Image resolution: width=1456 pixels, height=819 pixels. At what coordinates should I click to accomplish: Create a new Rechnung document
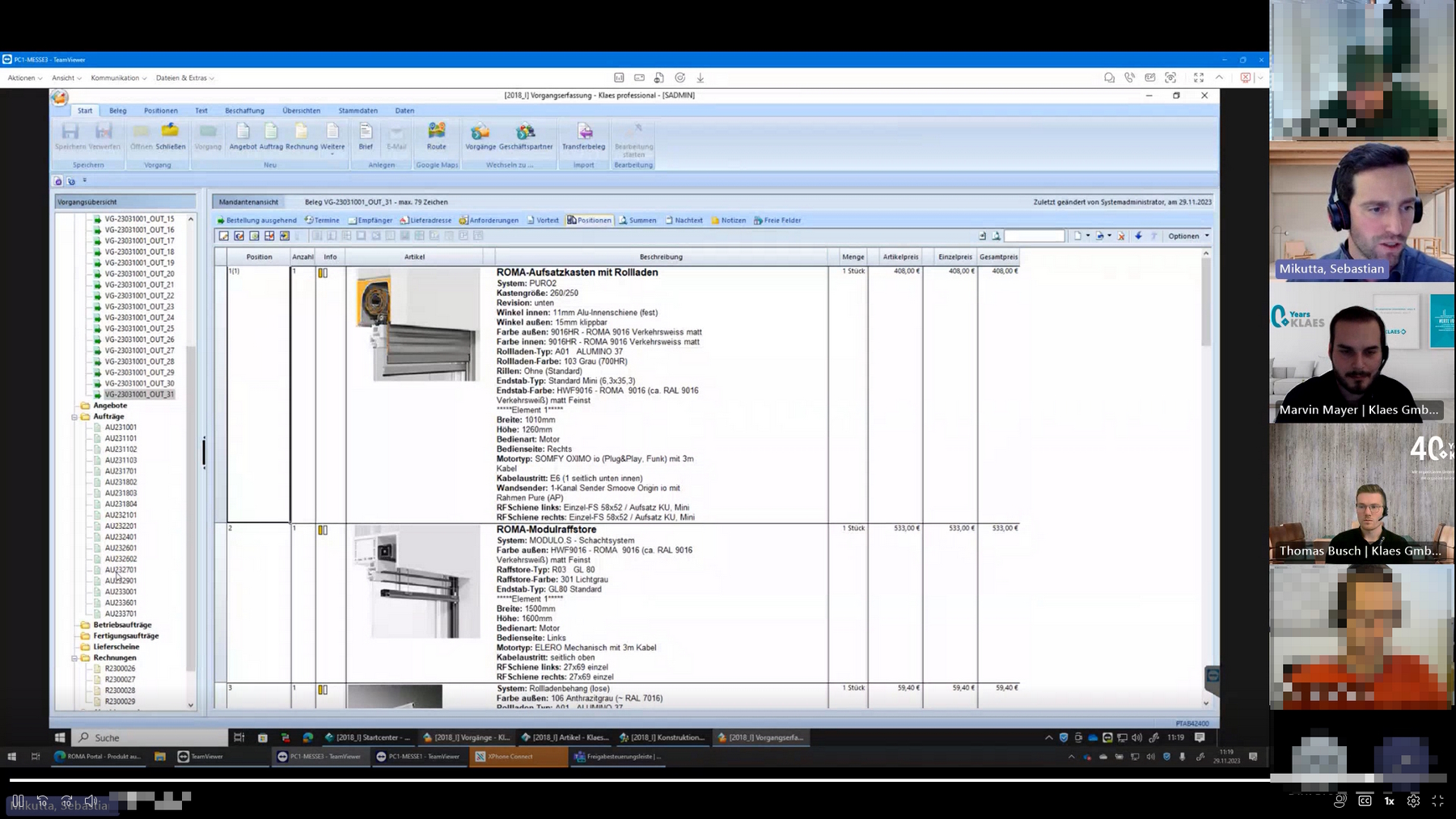pyautogui.click(x=301, y=136)
